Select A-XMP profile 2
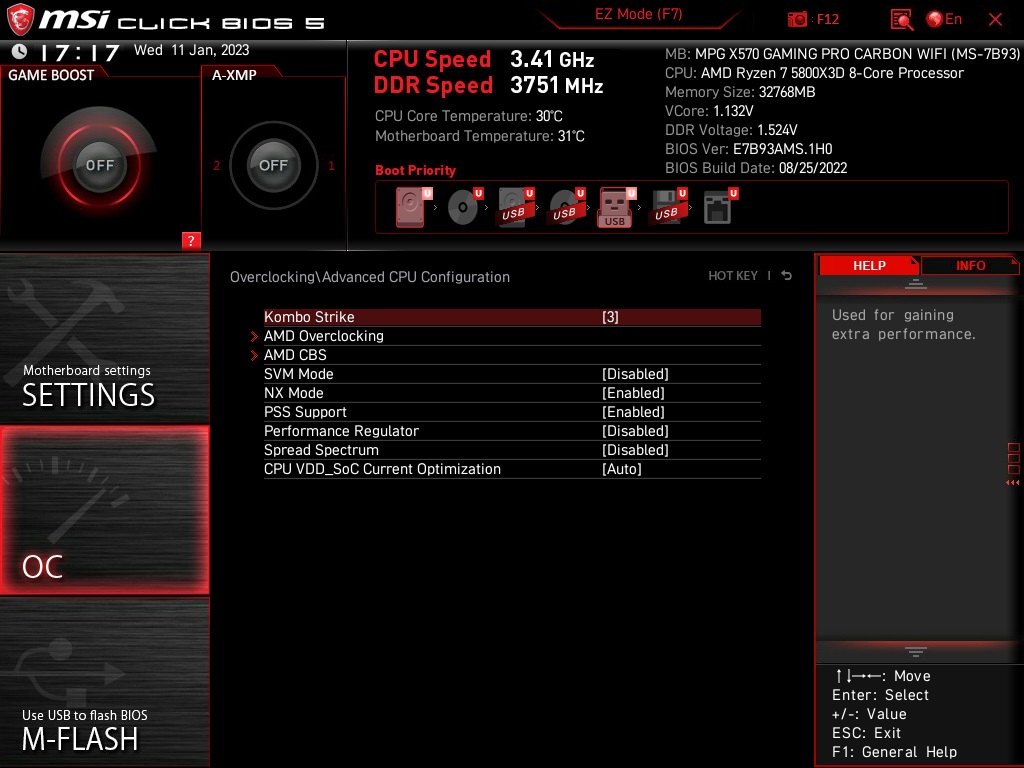This screenshot has width=1024, height=768. tap(217, 165)
